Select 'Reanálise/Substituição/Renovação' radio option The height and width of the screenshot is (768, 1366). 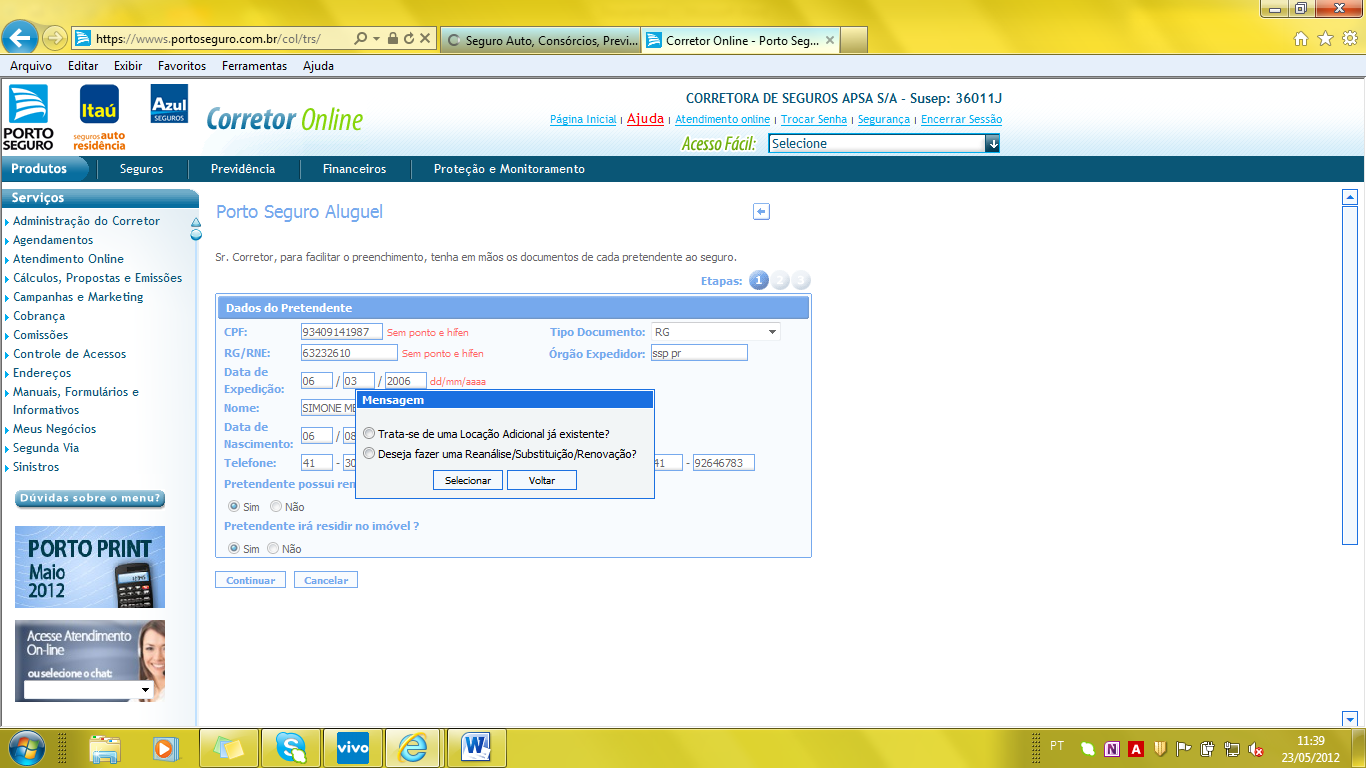click(370, 453)
